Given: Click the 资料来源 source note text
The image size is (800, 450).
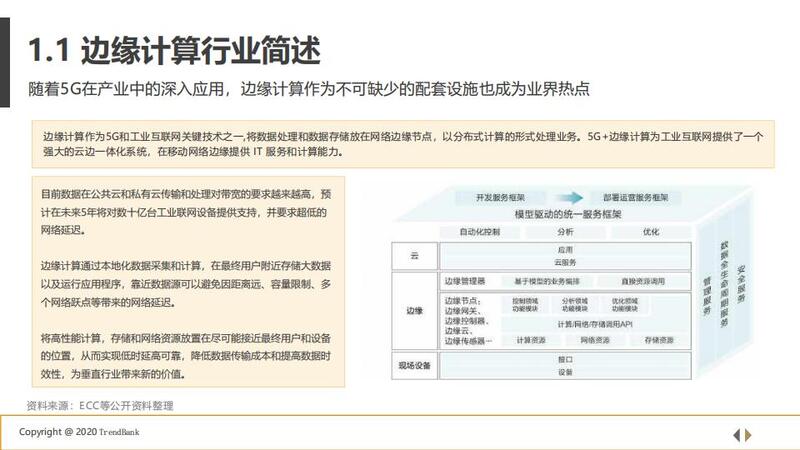Looking at the screenshot, I should click(x=106, y=406).
